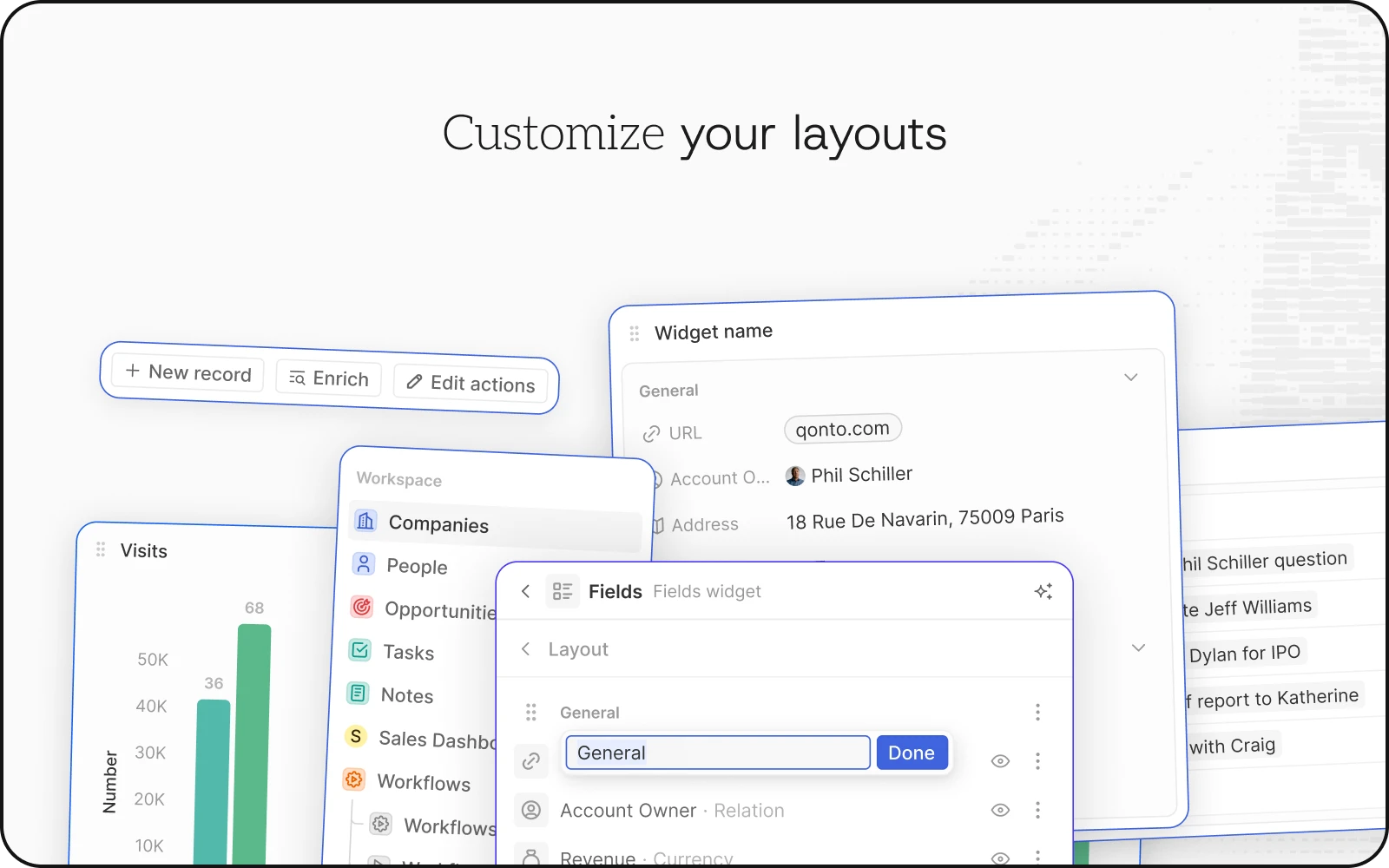Click the Enrich search-list icon
This screenshot has width=1389, height=868.
297,378
